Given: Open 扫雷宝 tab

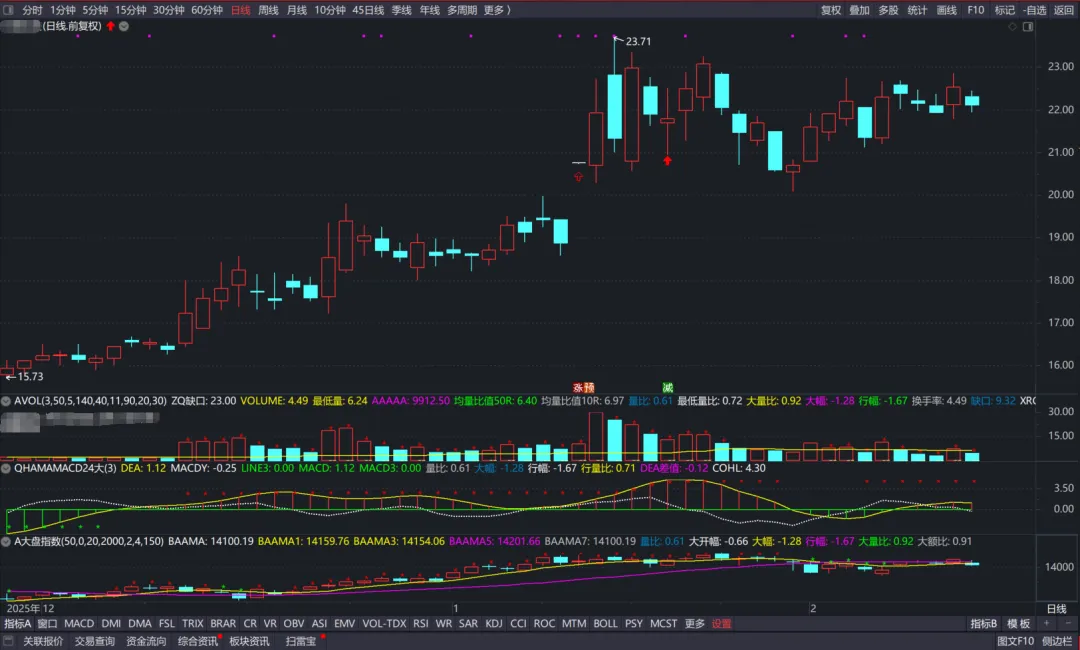Looking at the screenshot, I should tap(300, 641).
